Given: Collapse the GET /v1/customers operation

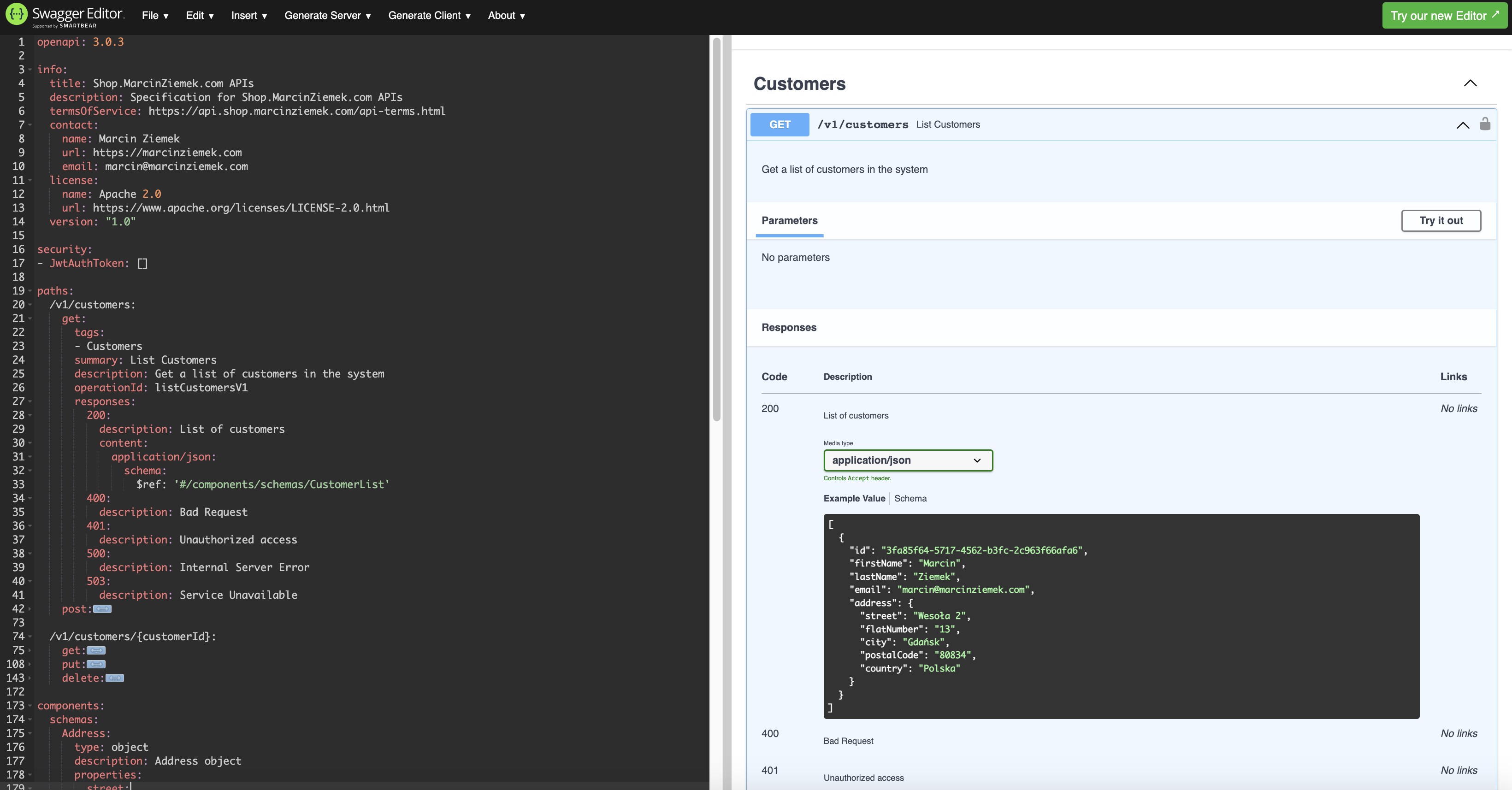Looking at the screenshot, I should pyautogui.click(x=1463, y=124).
